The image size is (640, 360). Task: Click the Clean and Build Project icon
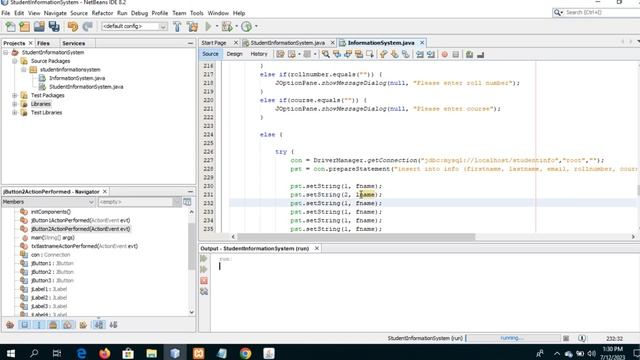pyautogui.click(x=192, y=27)
